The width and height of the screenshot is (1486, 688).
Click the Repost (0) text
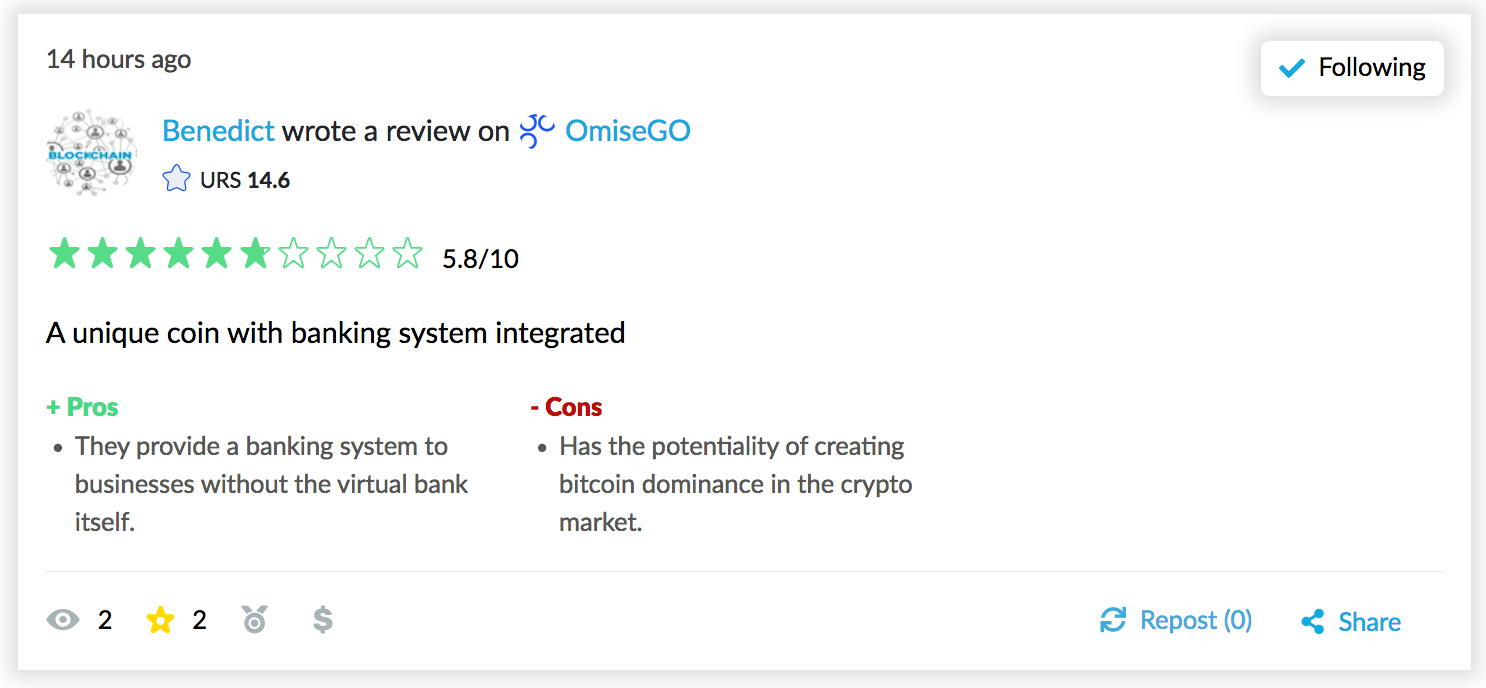[1195, 620]
